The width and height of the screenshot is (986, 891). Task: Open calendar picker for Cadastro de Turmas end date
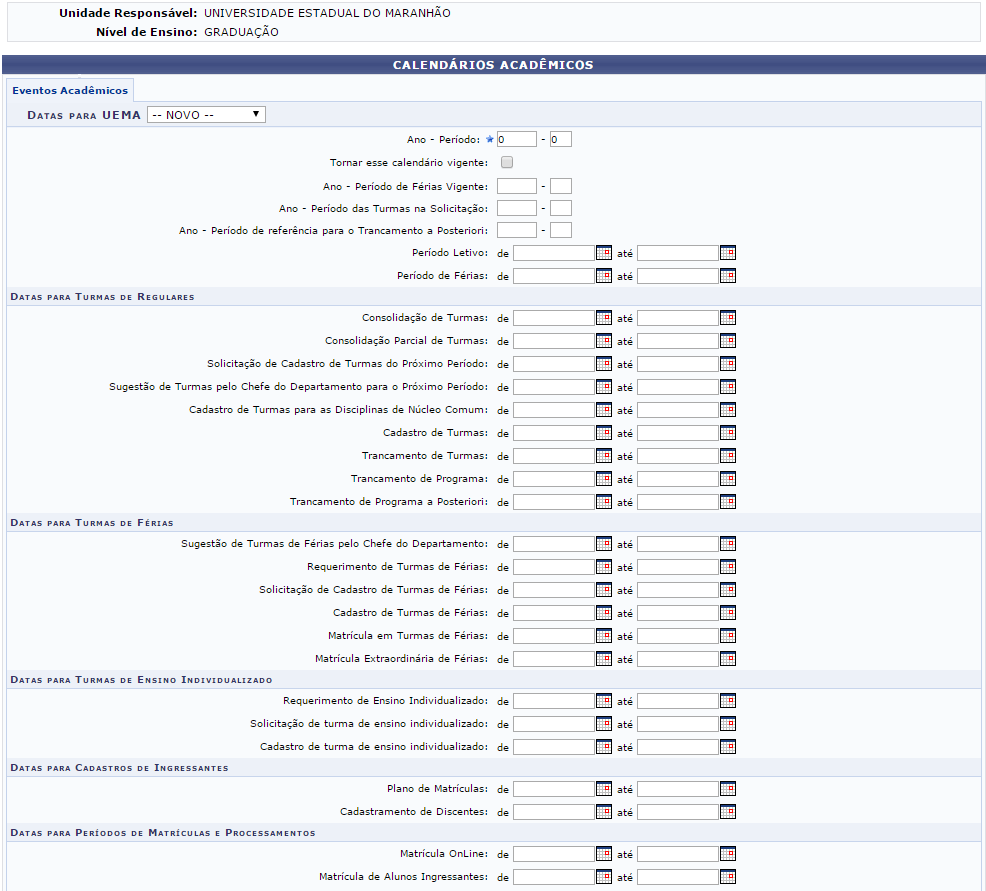727,433
